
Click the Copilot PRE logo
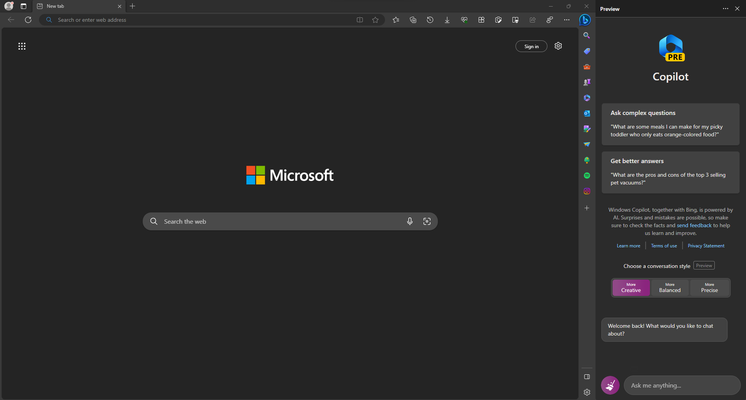coord(671,48)
